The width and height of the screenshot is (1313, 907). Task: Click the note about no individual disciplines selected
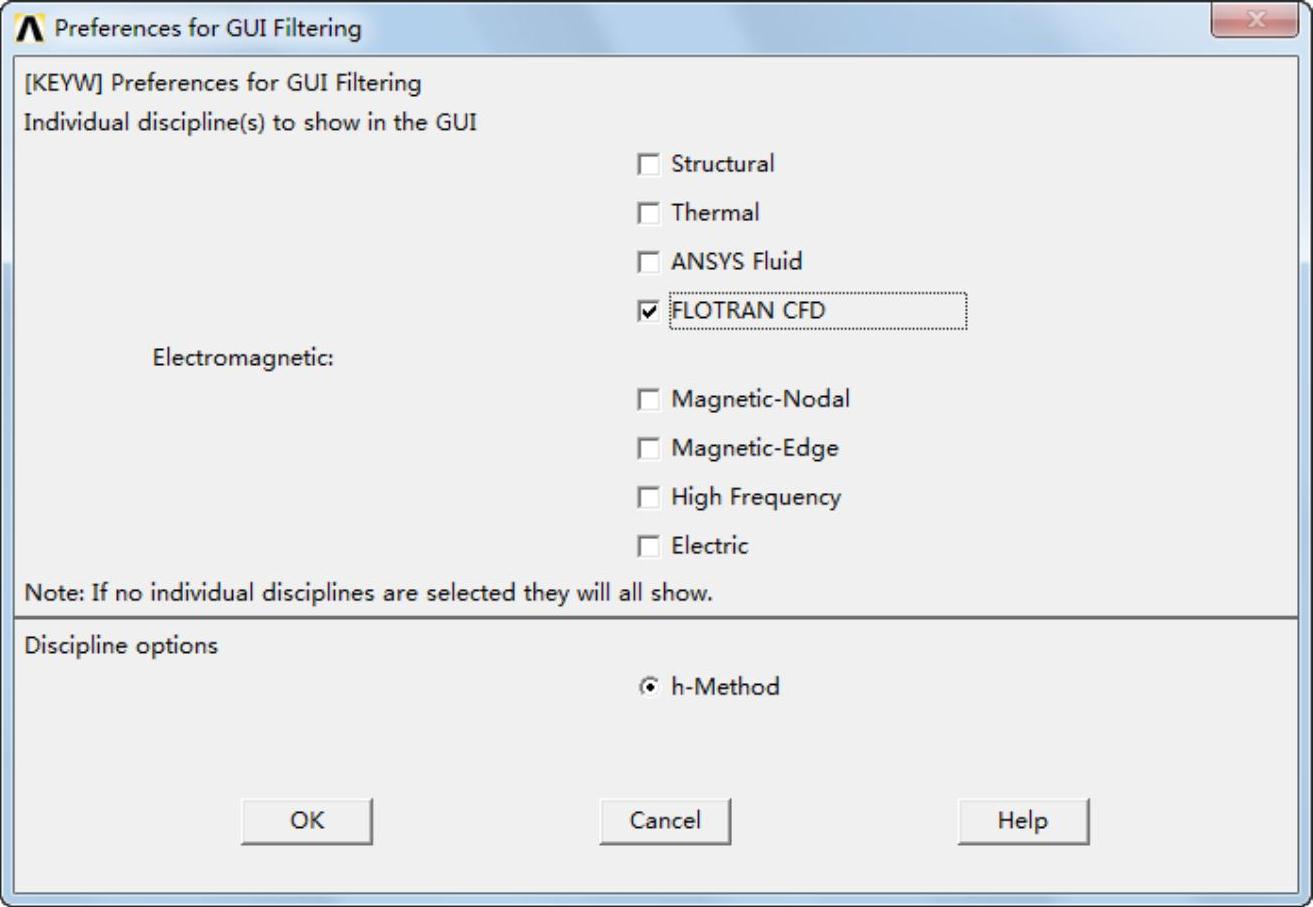[x=368, y=593]
